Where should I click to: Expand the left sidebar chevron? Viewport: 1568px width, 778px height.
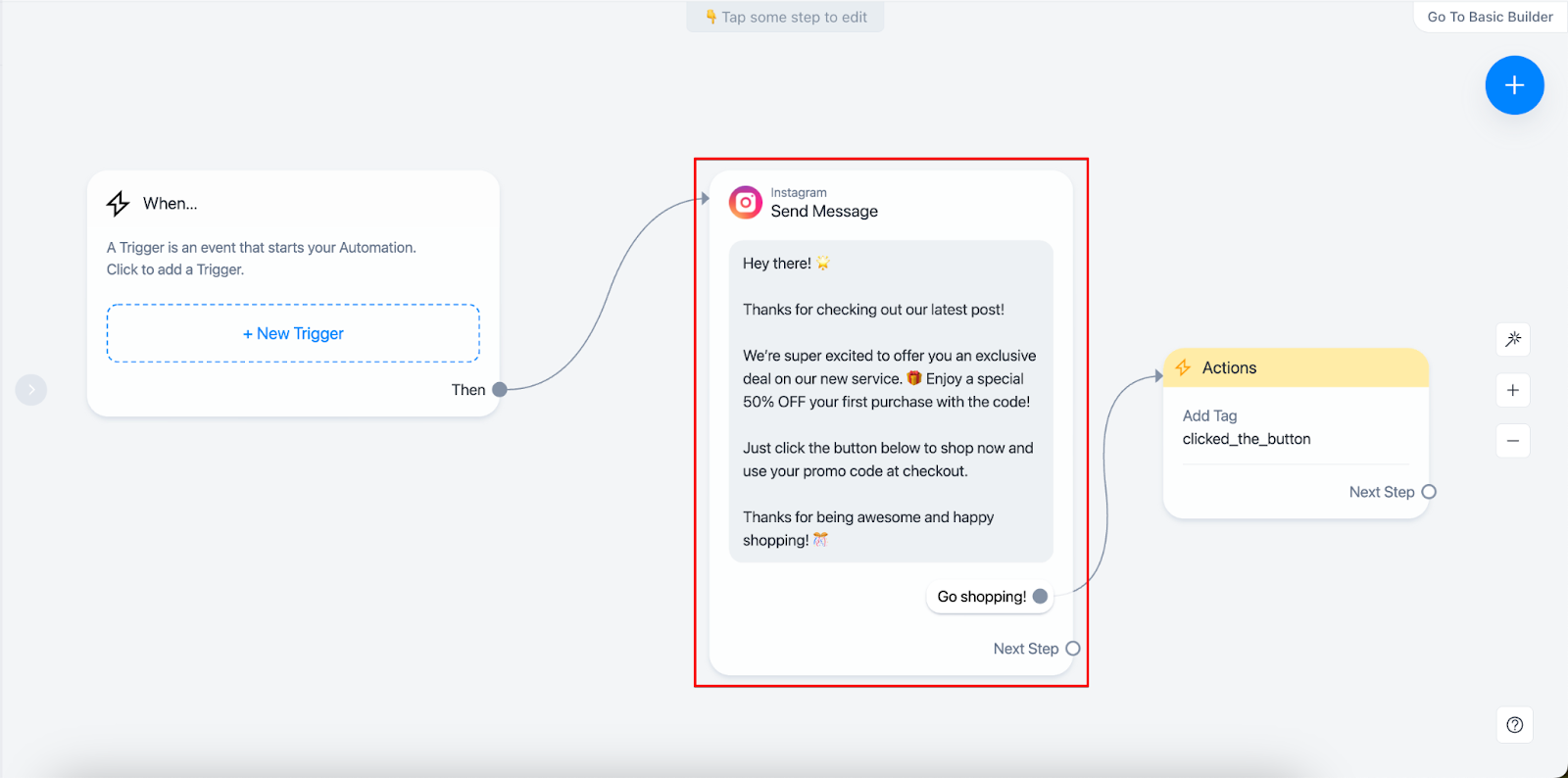coord(31,390)
